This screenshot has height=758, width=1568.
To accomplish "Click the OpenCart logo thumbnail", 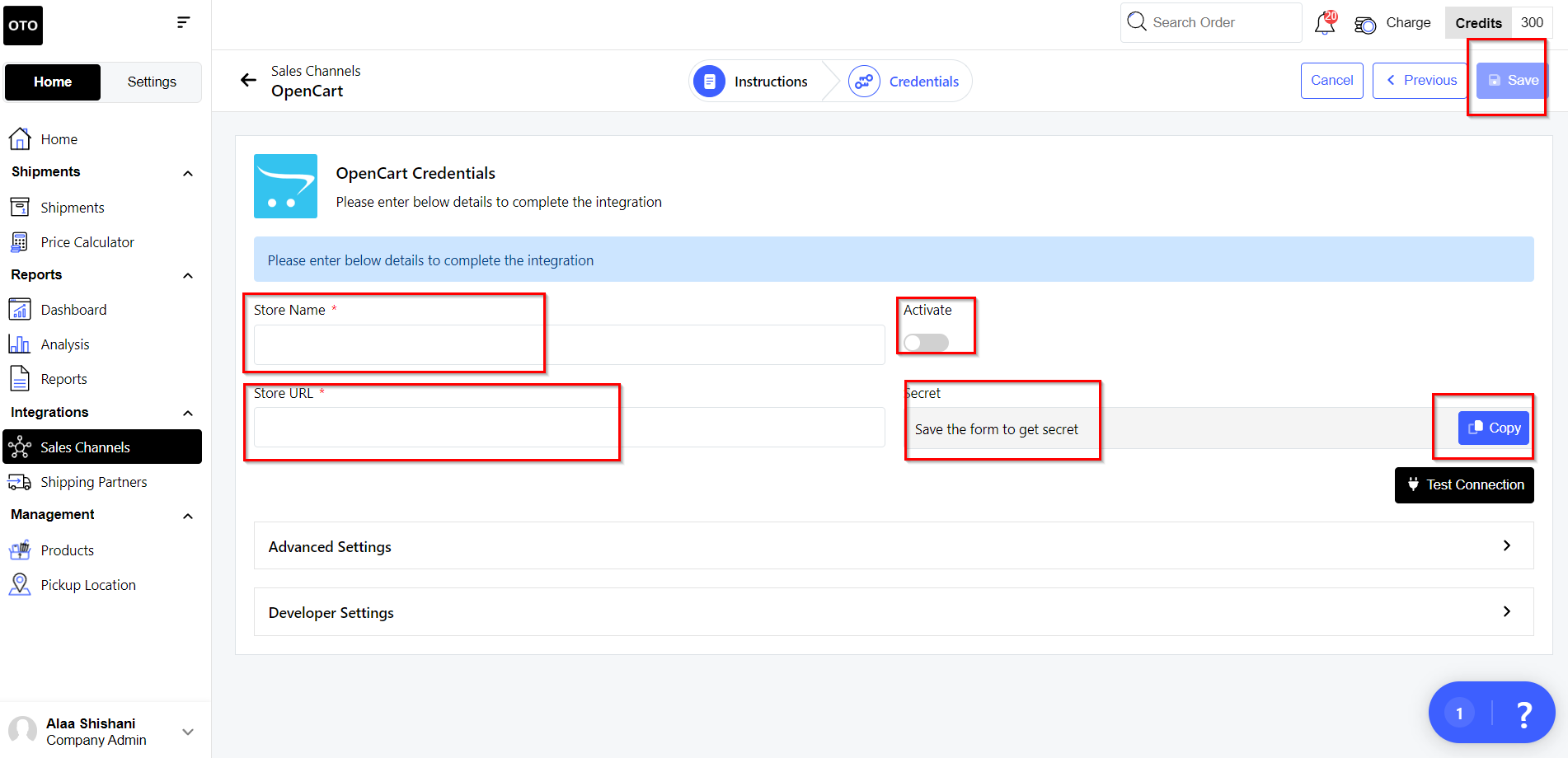I will pyautogui.click(x=285, y=186).
